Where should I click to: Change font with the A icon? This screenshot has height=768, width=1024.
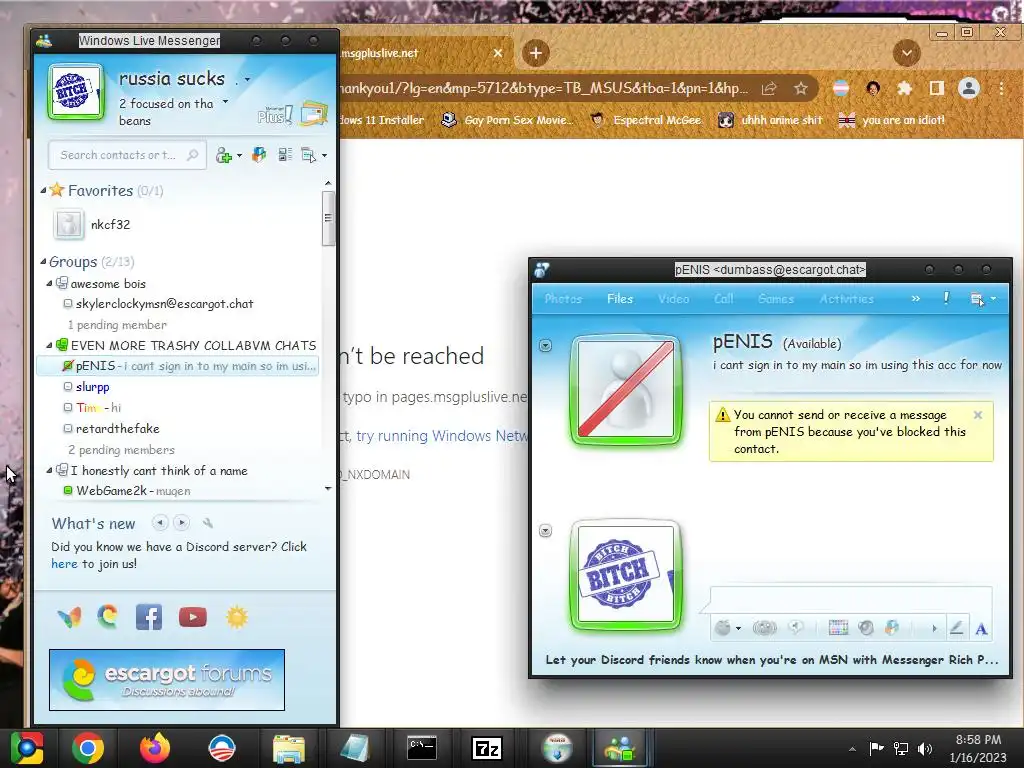[x=981, y=629]
